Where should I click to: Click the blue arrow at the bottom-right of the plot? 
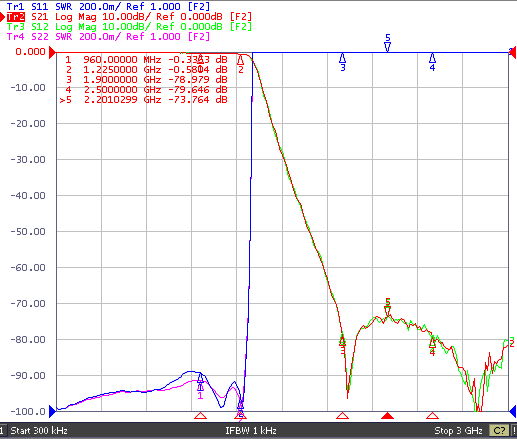(513, 411)
